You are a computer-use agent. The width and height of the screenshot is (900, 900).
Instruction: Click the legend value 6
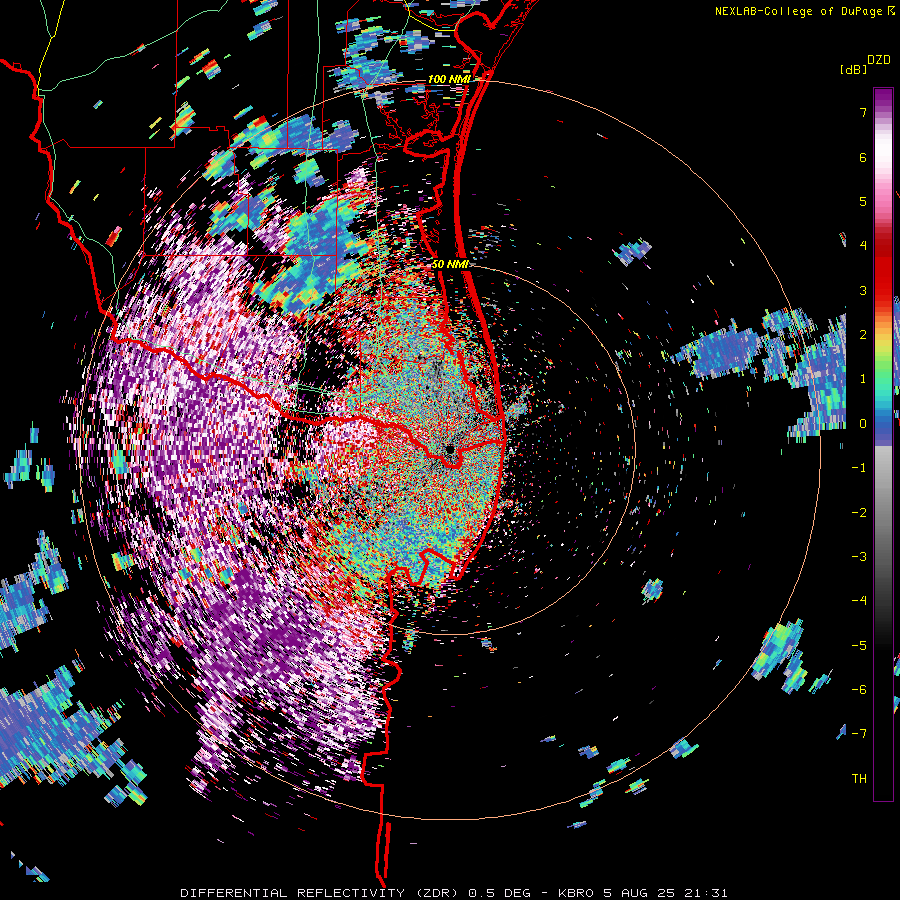[x=863, y=157]
